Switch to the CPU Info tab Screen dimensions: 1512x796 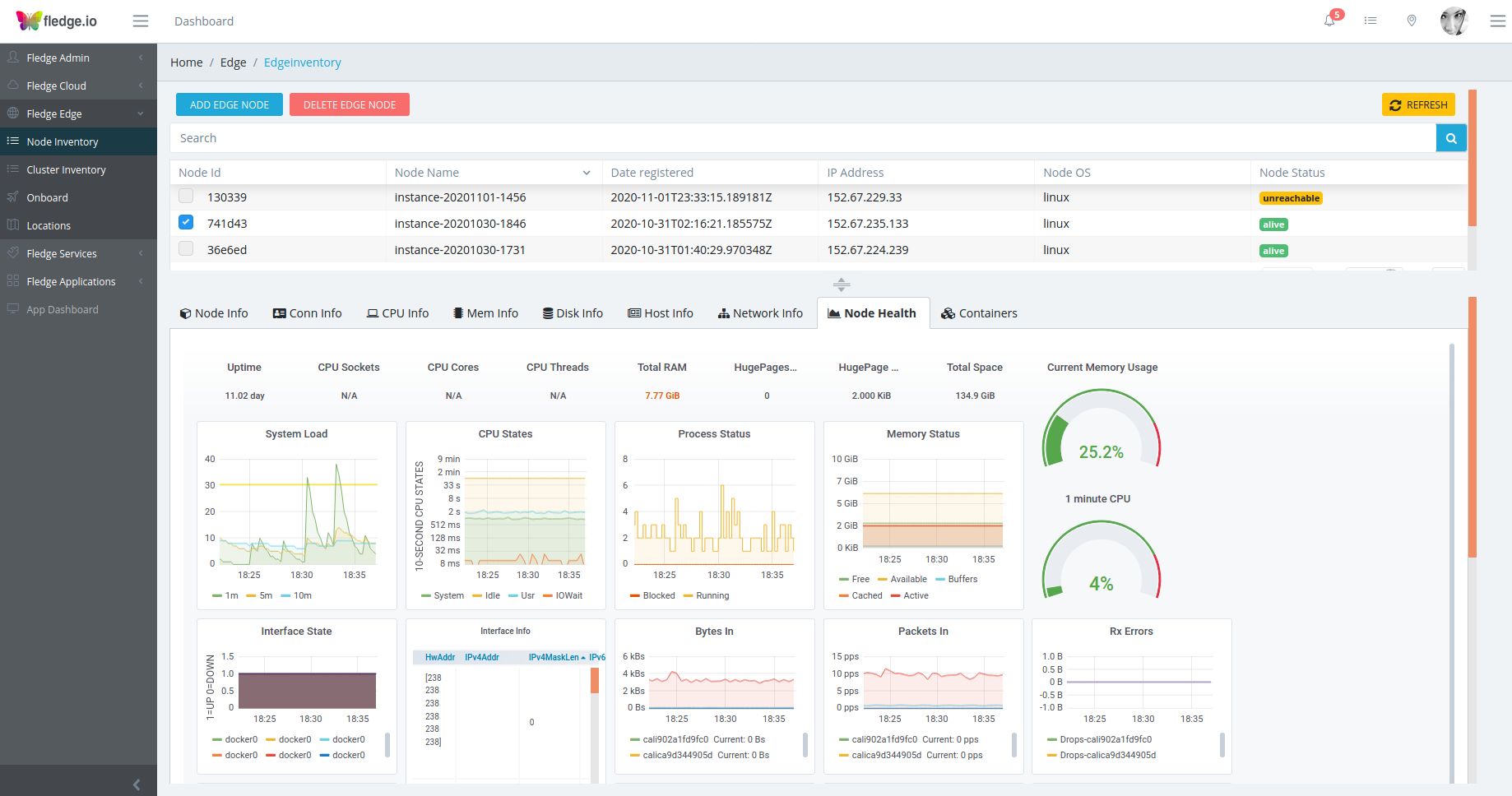(397, 313)
